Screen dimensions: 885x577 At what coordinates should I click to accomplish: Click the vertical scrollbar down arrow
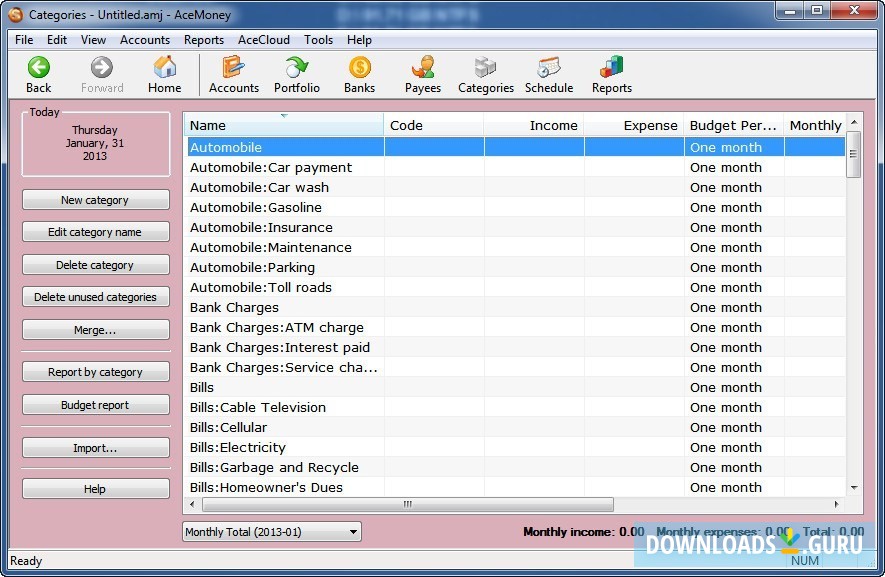pos(853,487)
